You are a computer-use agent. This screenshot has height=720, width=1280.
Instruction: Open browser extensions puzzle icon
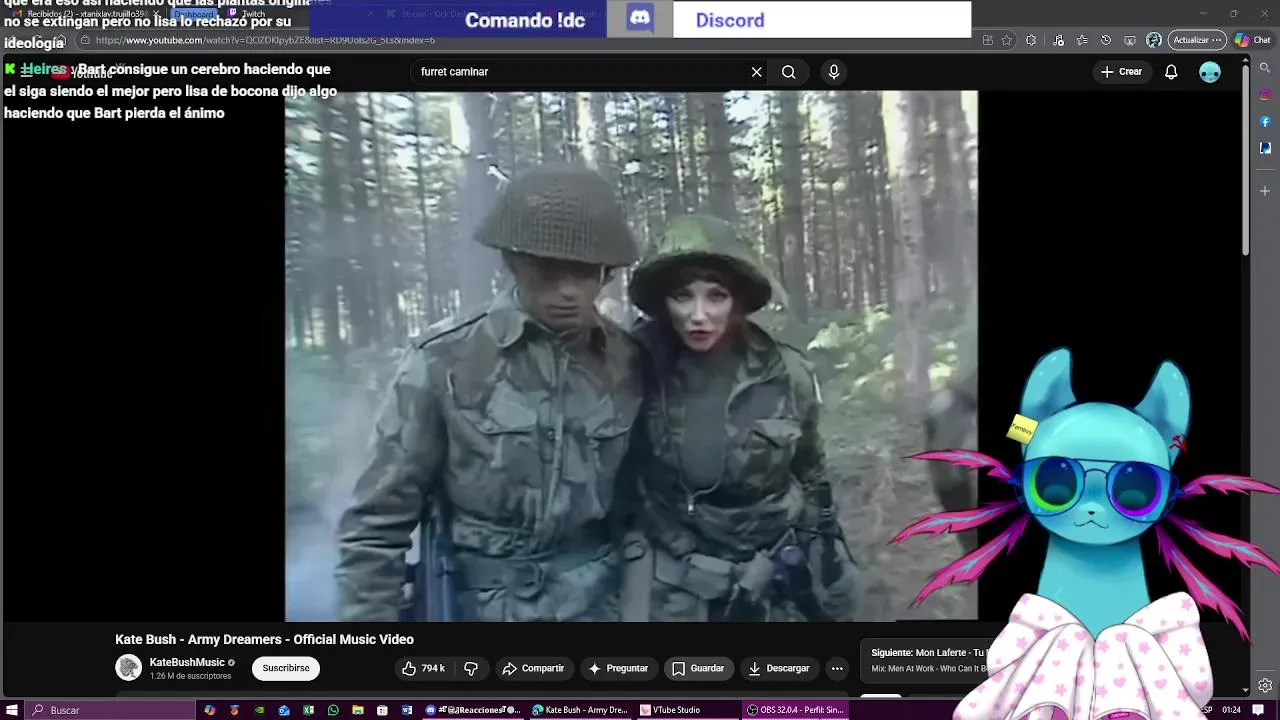(x=1031, y=40)
